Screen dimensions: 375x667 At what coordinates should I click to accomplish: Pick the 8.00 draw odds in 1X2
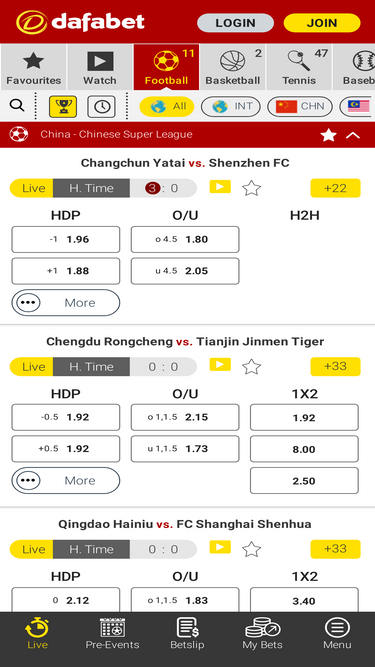(x=304, y=449)
